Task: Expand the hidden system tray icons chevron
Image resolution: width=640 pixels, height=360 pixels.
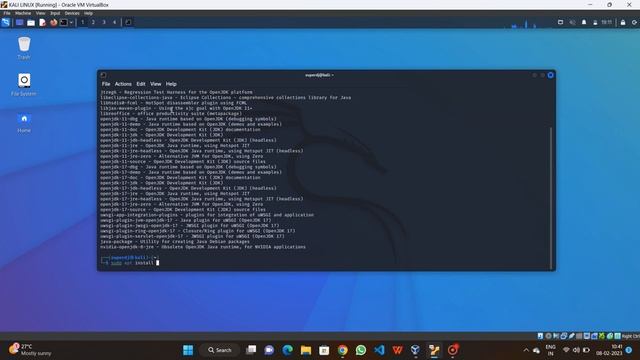Action: 526,350
